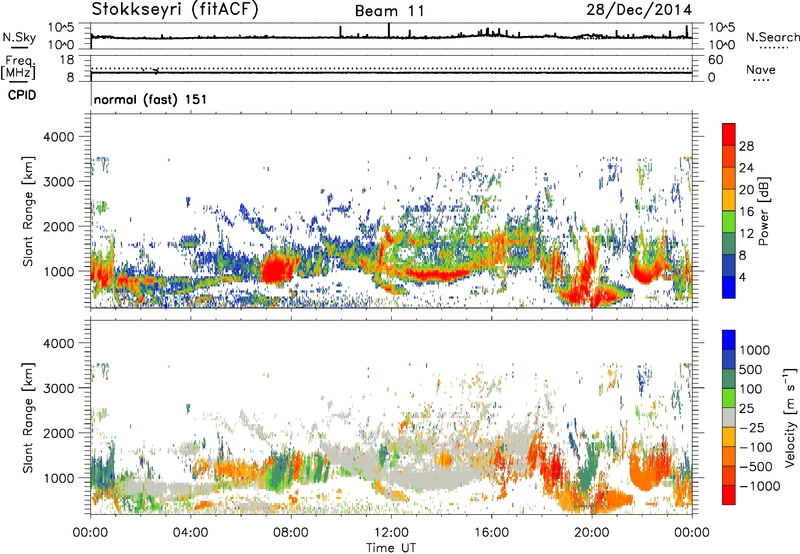
Task: Click the red segment of Power color bar
Action: (x=729, y=135)
